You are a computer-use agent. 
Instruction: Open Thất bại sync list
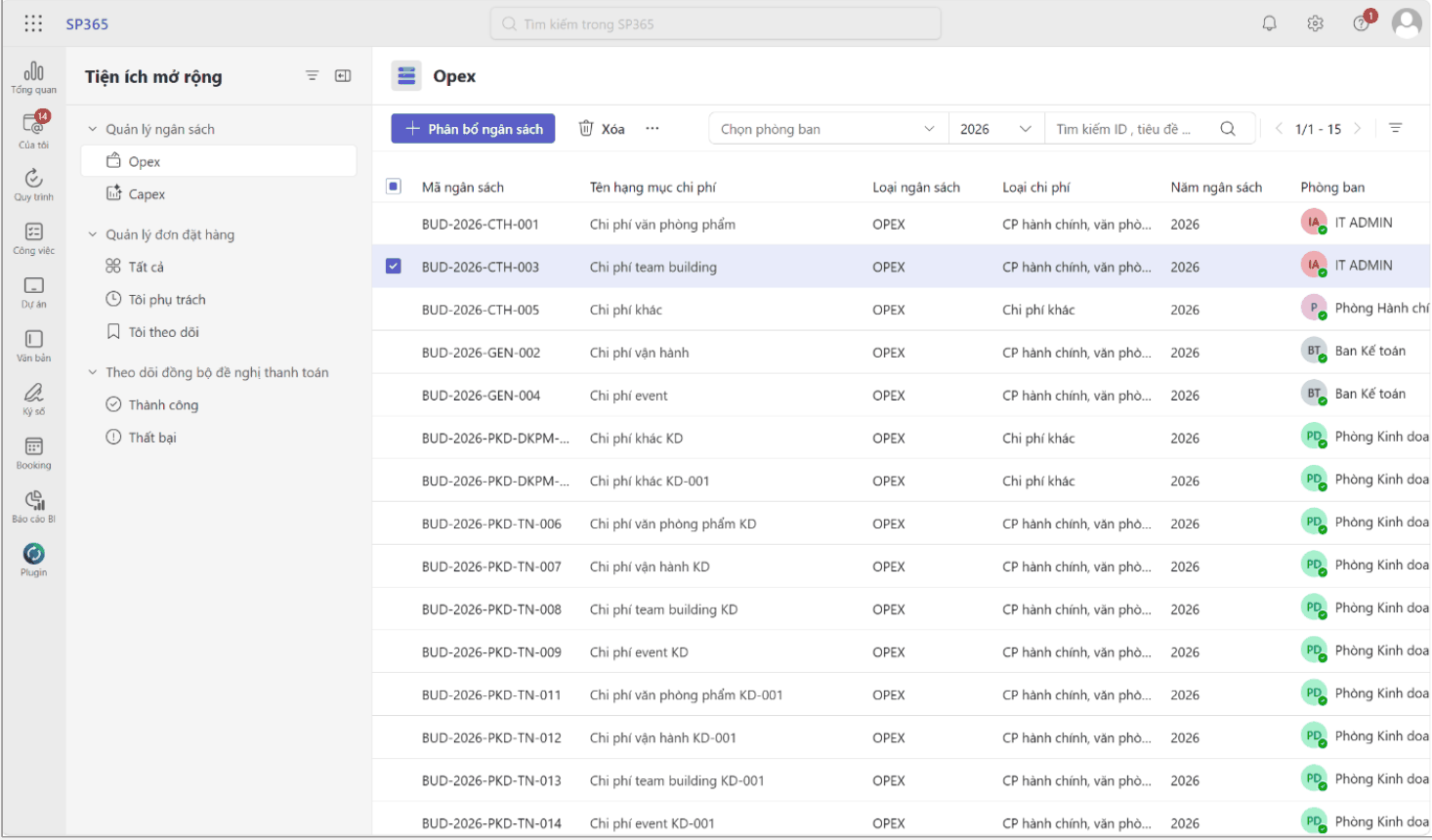(219, 438)
